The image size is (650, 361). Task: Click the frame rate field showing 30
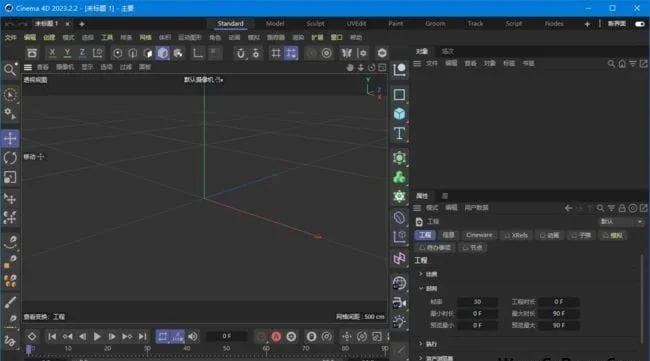coord(478,302)
